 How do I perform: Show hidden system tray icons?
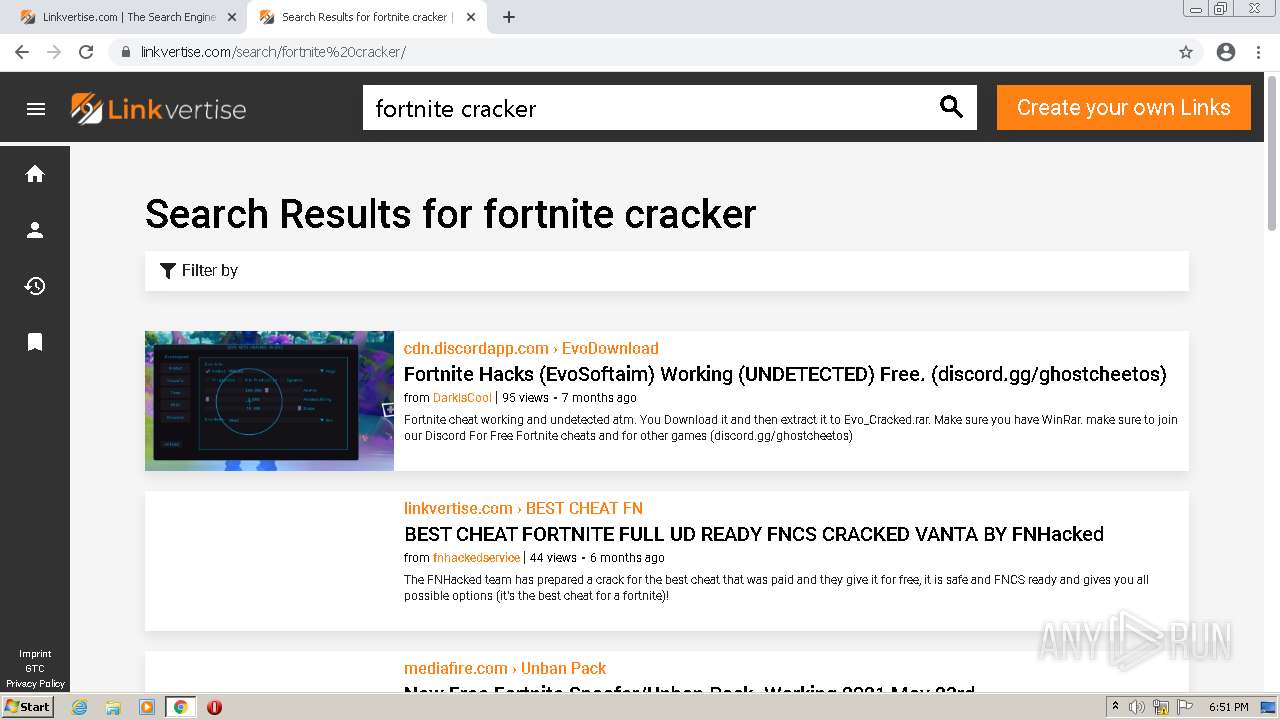(1115, 707)
